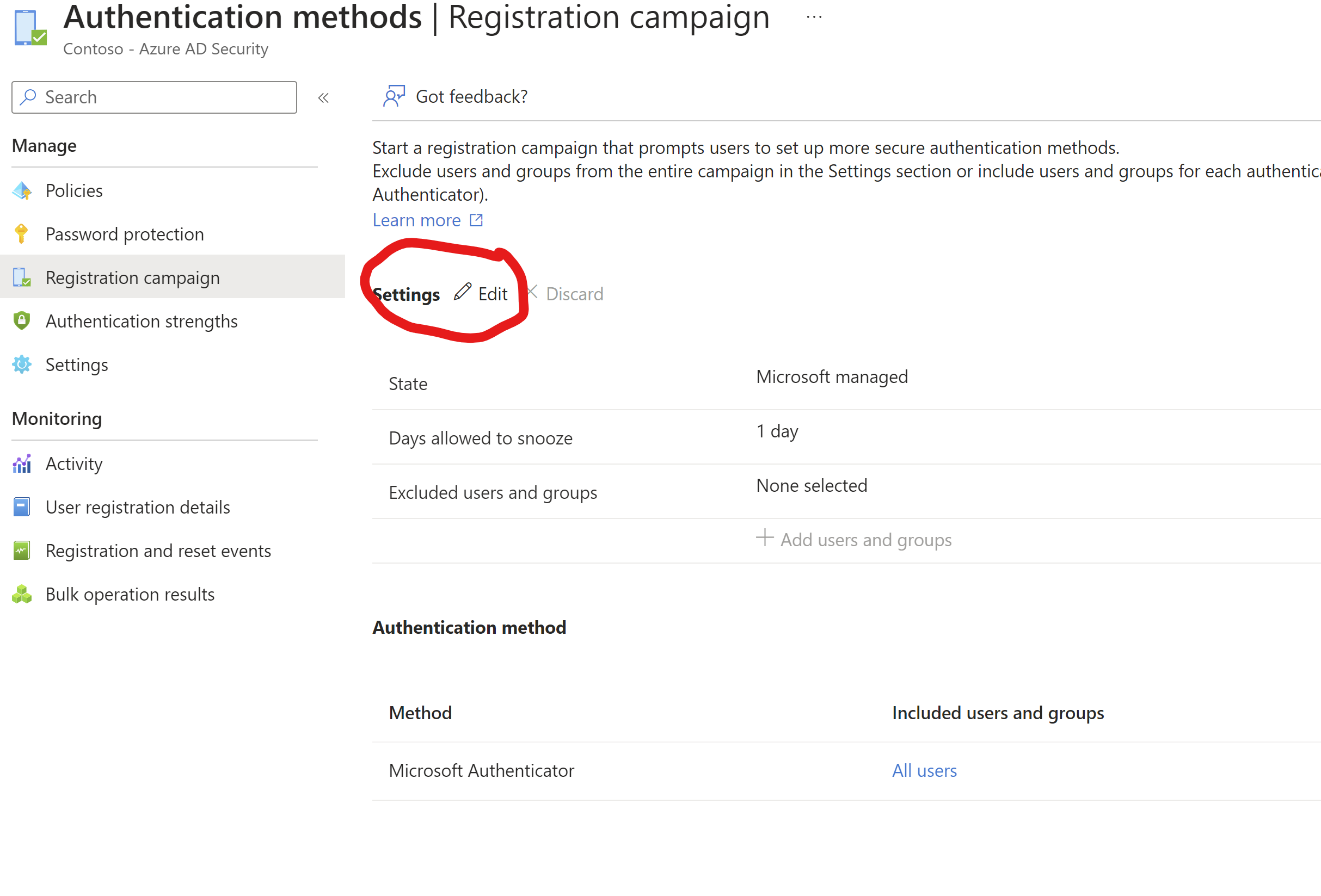
Task: Click the external link icon beside Learn more
Action: click(x=476, y=220)
